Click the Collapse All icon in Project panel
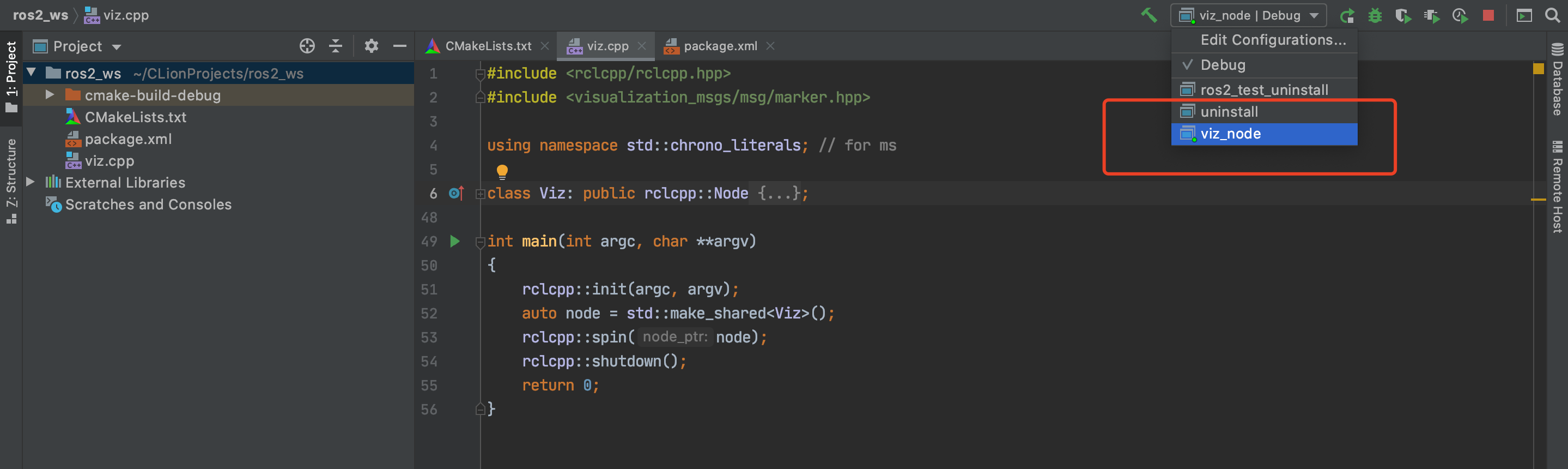The width and height of the screenshot is (1568, 469). point(336,46)
